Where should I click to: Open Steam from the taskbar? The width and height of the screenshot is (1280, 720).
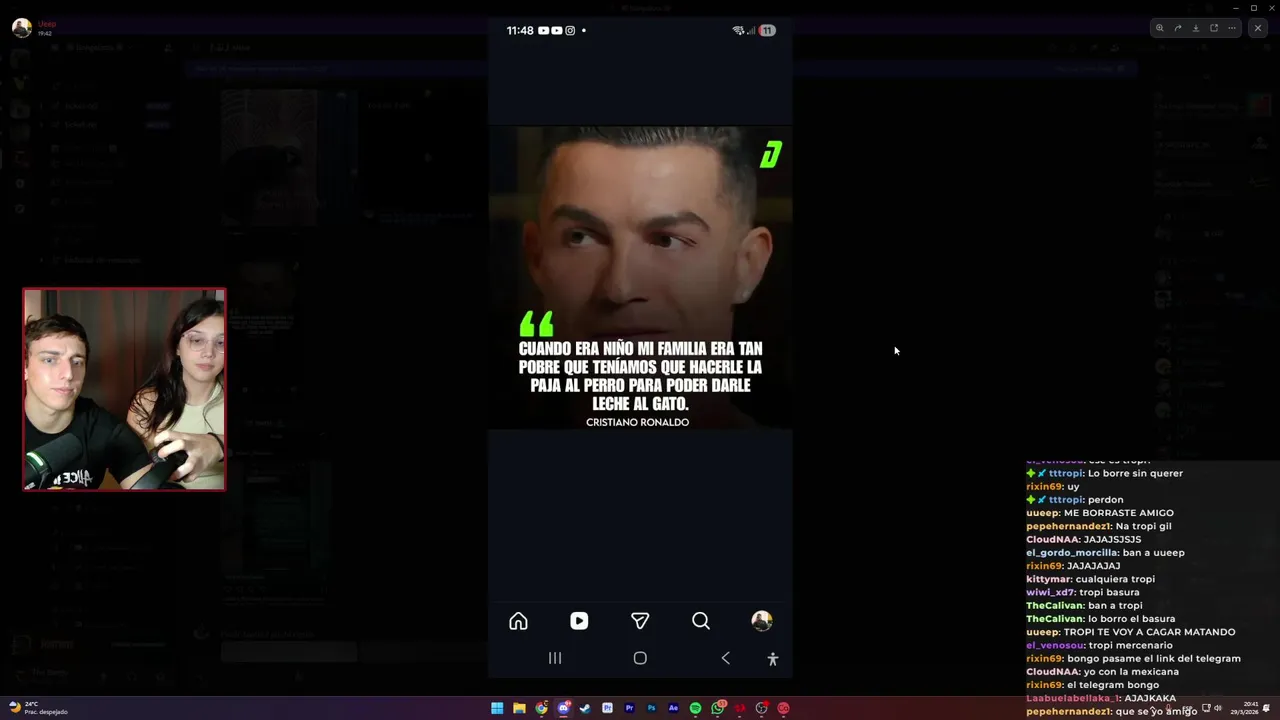point(585,708)
